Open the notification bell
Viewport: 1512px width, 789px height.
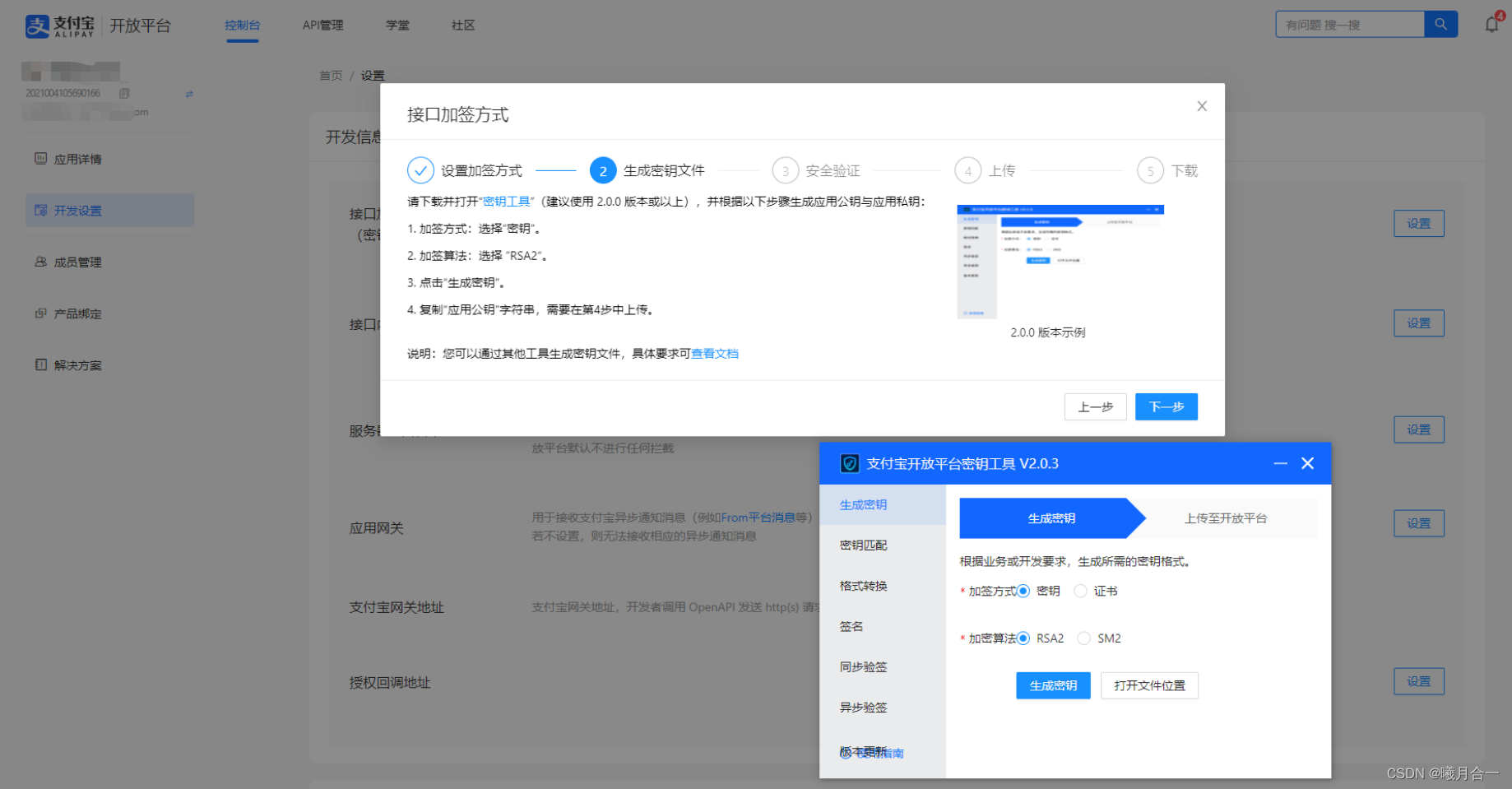(x=1491, y=24)
